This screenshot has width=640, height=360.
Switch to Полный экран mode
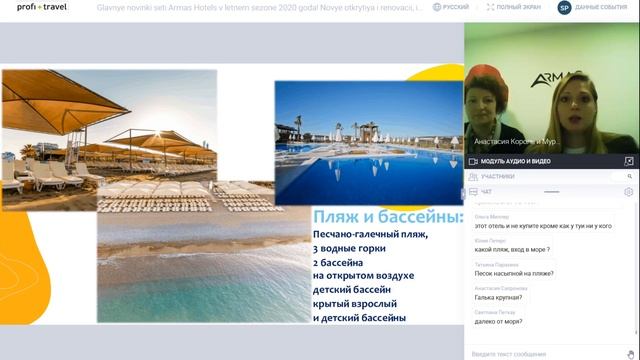coord(518,7)
